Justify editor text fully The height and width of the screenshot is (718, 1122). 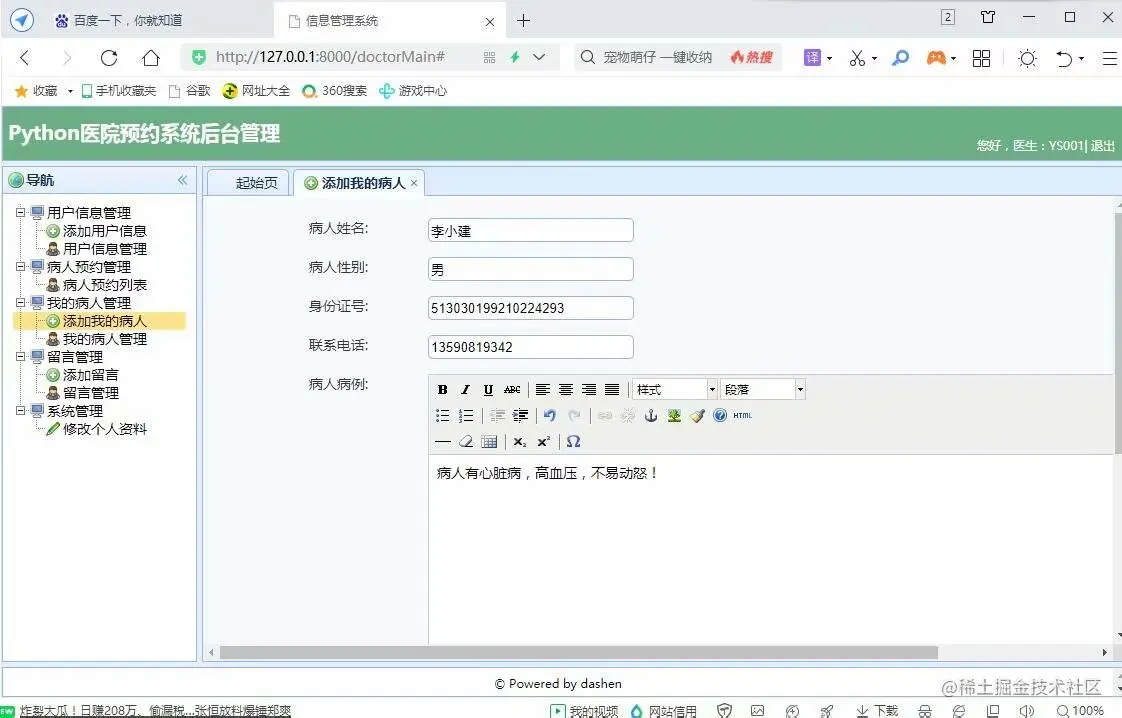pos(611,389)
